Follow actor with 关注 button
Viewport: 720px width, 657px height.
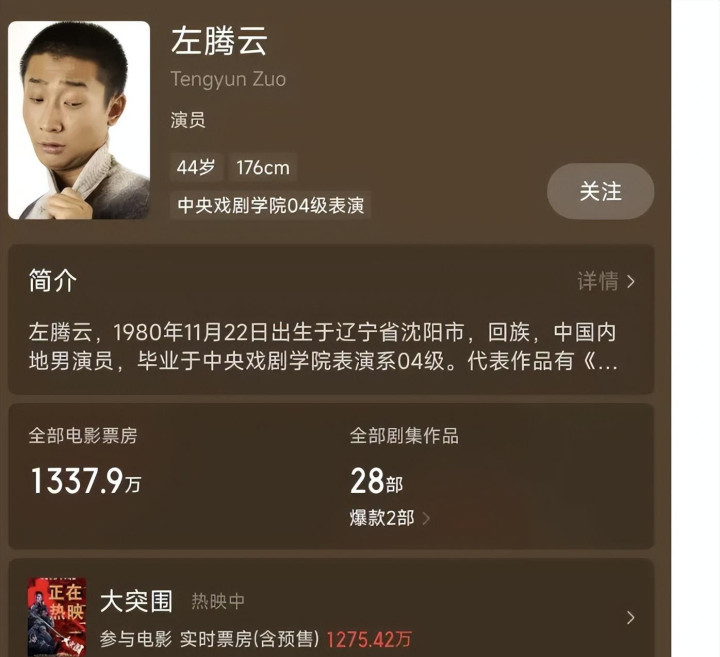pyautogui.click(x=600, y=191)
